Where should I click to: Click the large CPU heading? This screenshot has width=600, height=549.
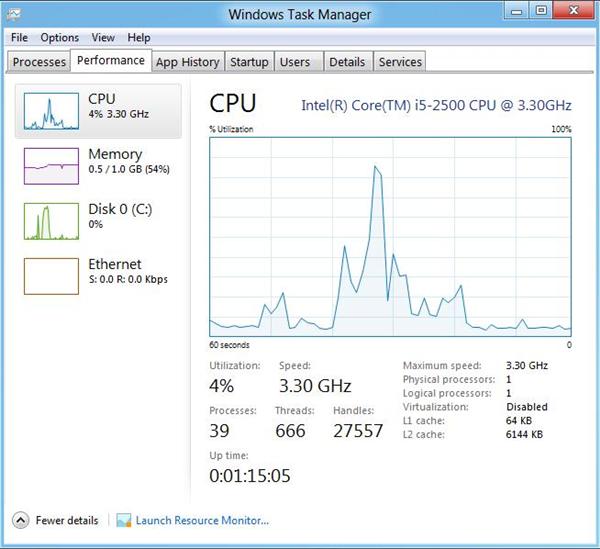click(233, 103)
